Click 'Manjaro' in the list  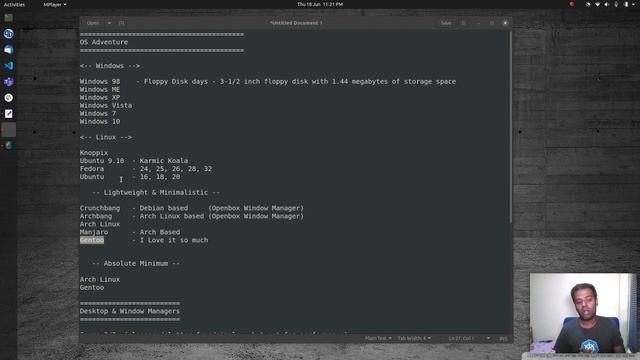94,232
